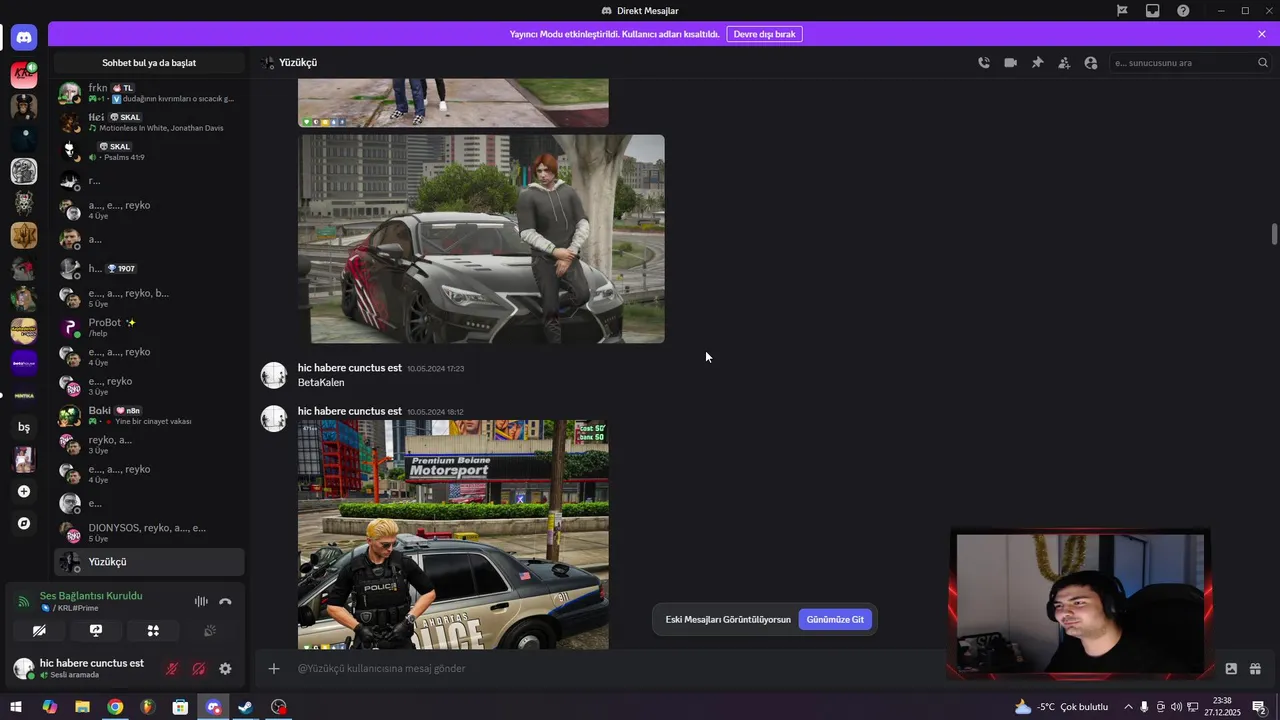Image resolution: width=1280 pixels, height=720 pixels.
Task: Click "hic habere cunctus est" name on BetaKalen message
Action: coord(350,368)
